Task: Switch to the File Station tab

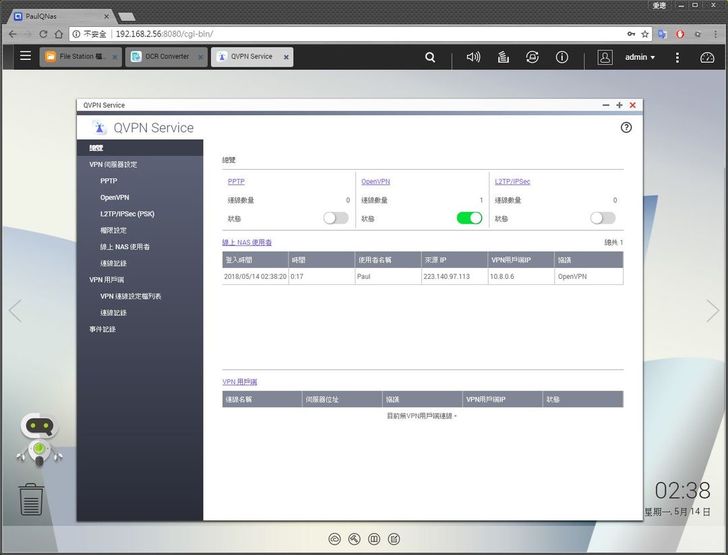Action: [81, 57]
